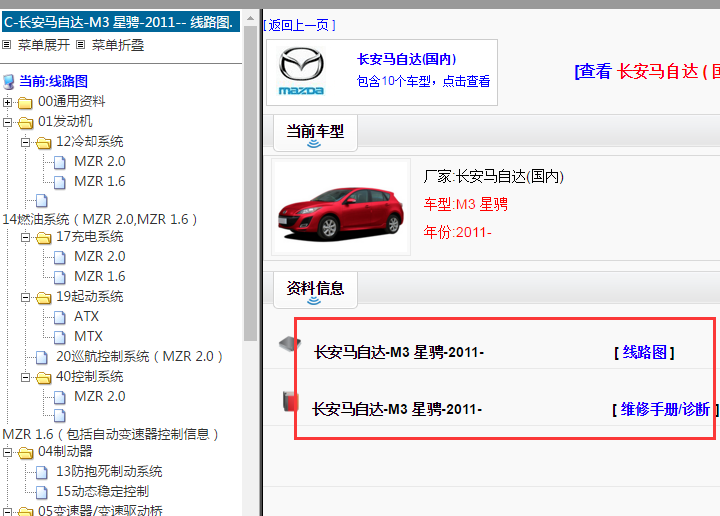Collapse the 05变速器/变速驱动桥 node

click(x=7, y=511)
